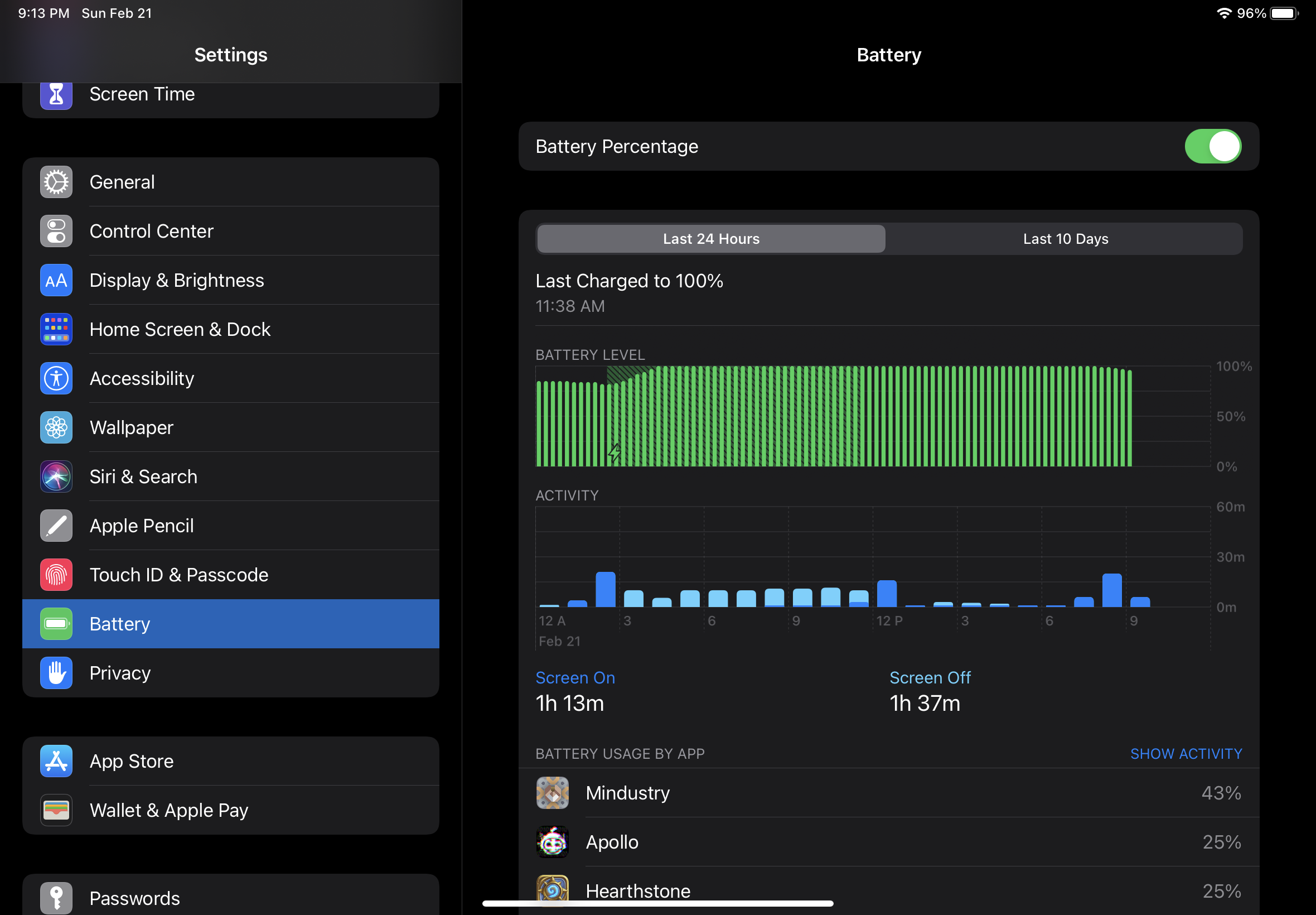1316x915 pixels.
Task: Tap the tallest activity bar near 9 PM
Action: point(1111,590)
